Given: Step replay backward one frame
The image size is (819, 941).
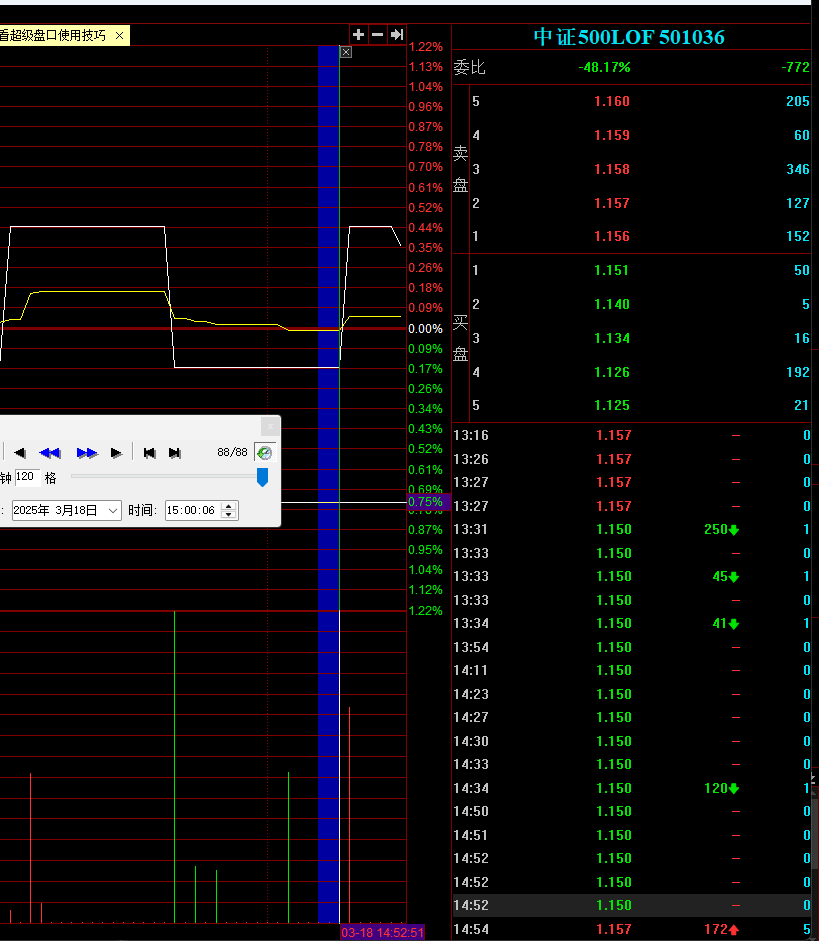Looking at the screenshot, I should click(x=19, y=453).
